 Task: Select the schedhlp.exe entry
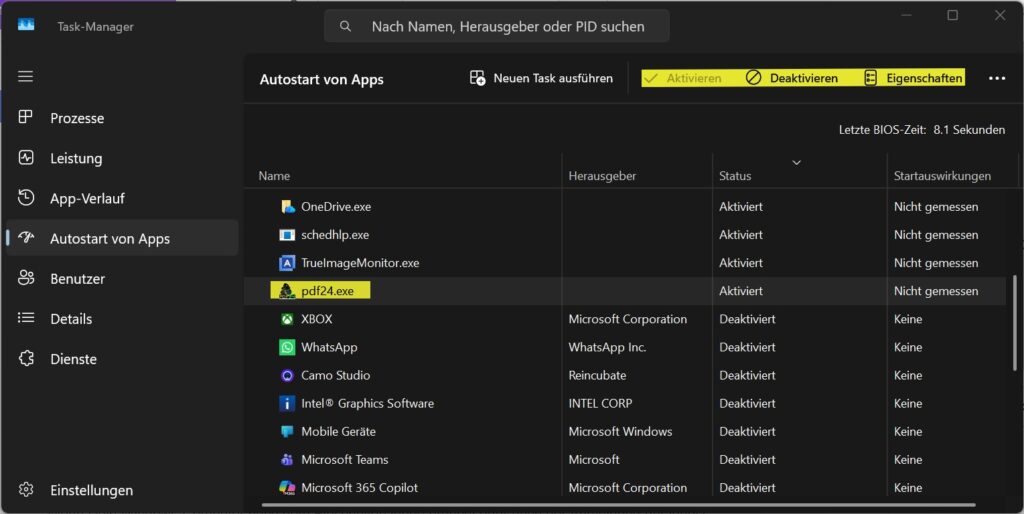(x=335, y=234)
